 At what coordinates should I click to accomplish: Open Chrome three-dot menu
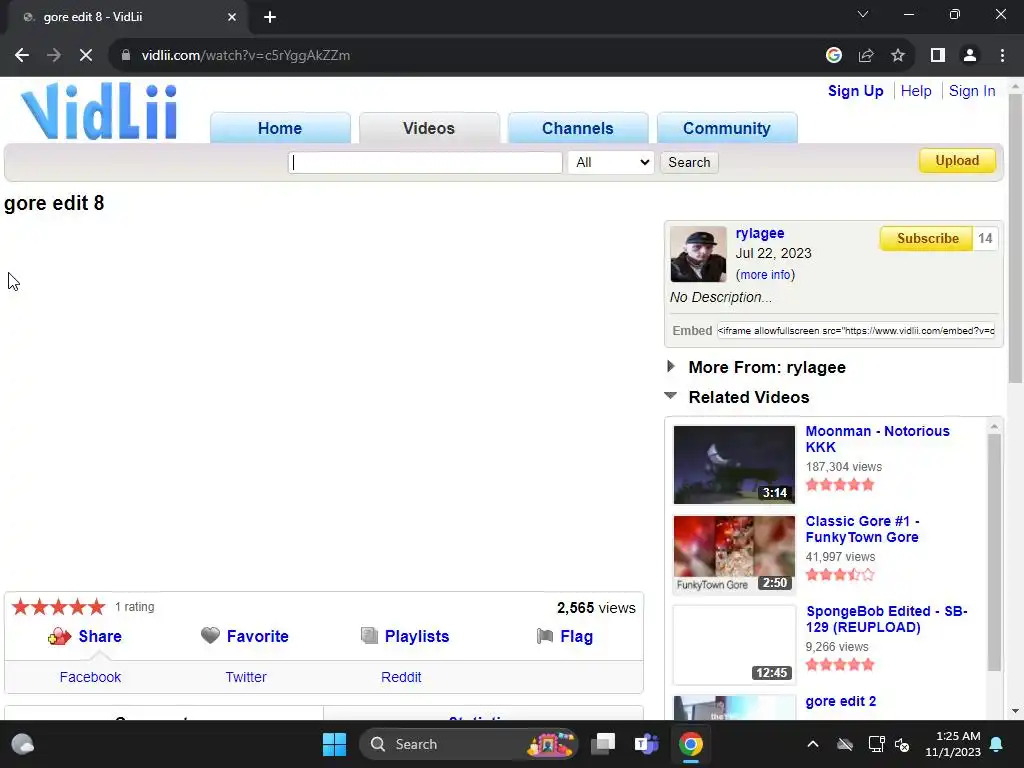coord(1002,56)
